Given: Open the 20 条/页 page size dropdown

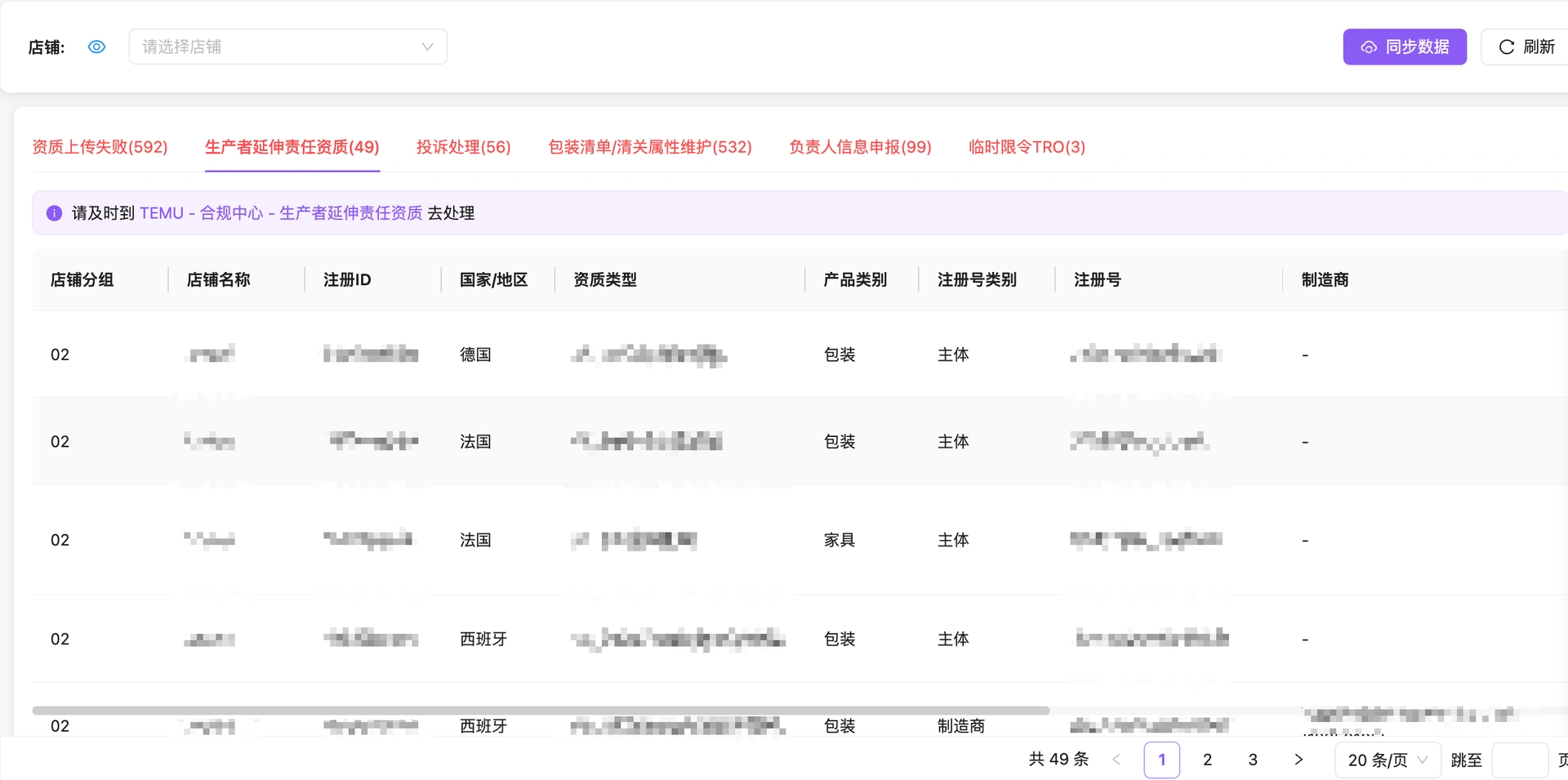Looking at the screenshot, I should pos(1388,760).
